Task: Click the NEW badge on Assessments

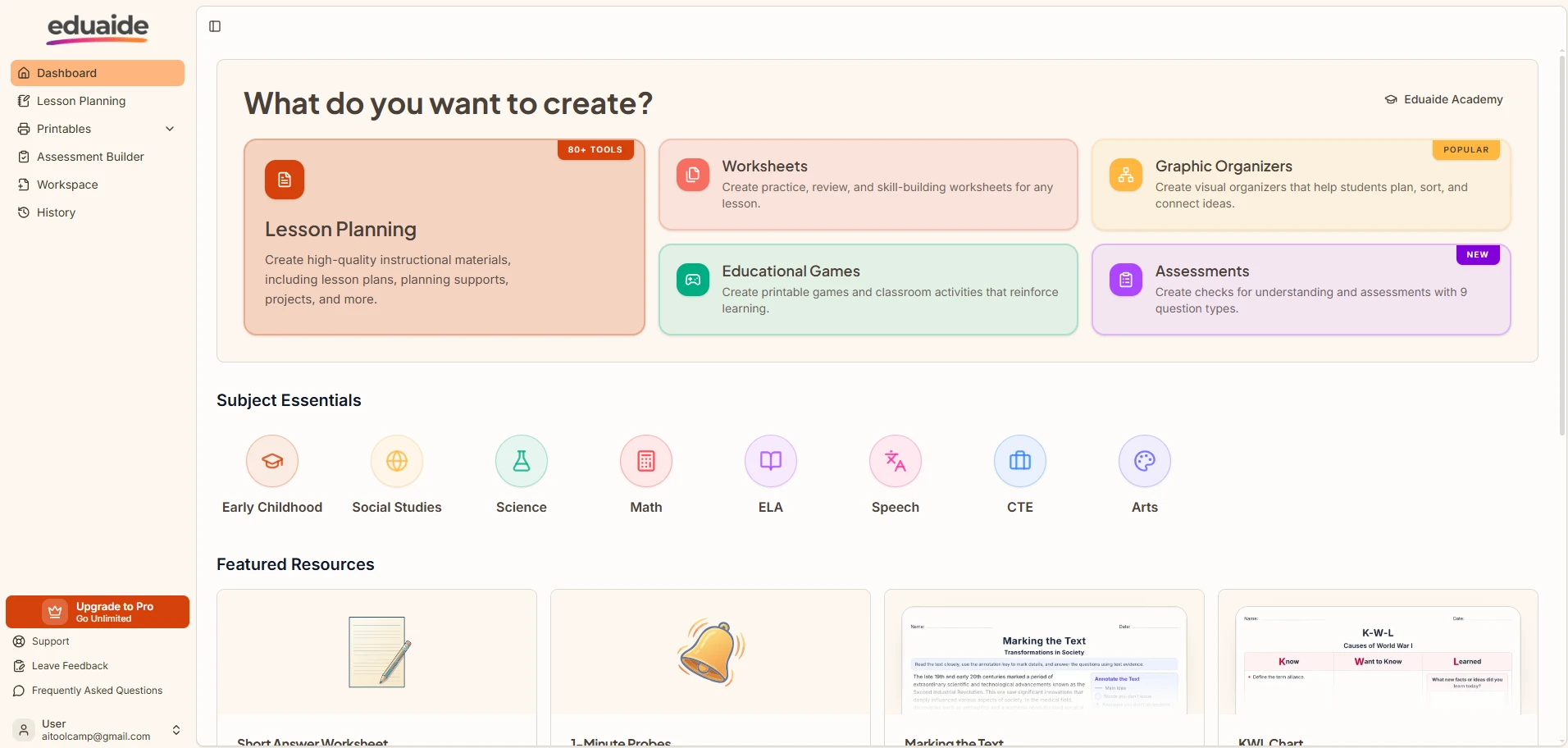Action: click(x=1478, y=255)
